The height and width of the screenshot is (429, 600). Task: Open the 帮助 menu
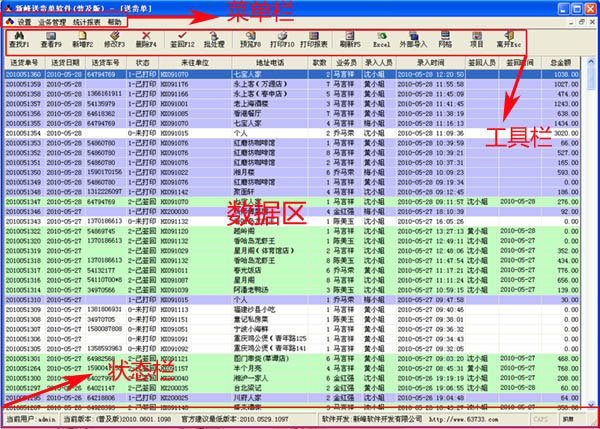[114, 22]
